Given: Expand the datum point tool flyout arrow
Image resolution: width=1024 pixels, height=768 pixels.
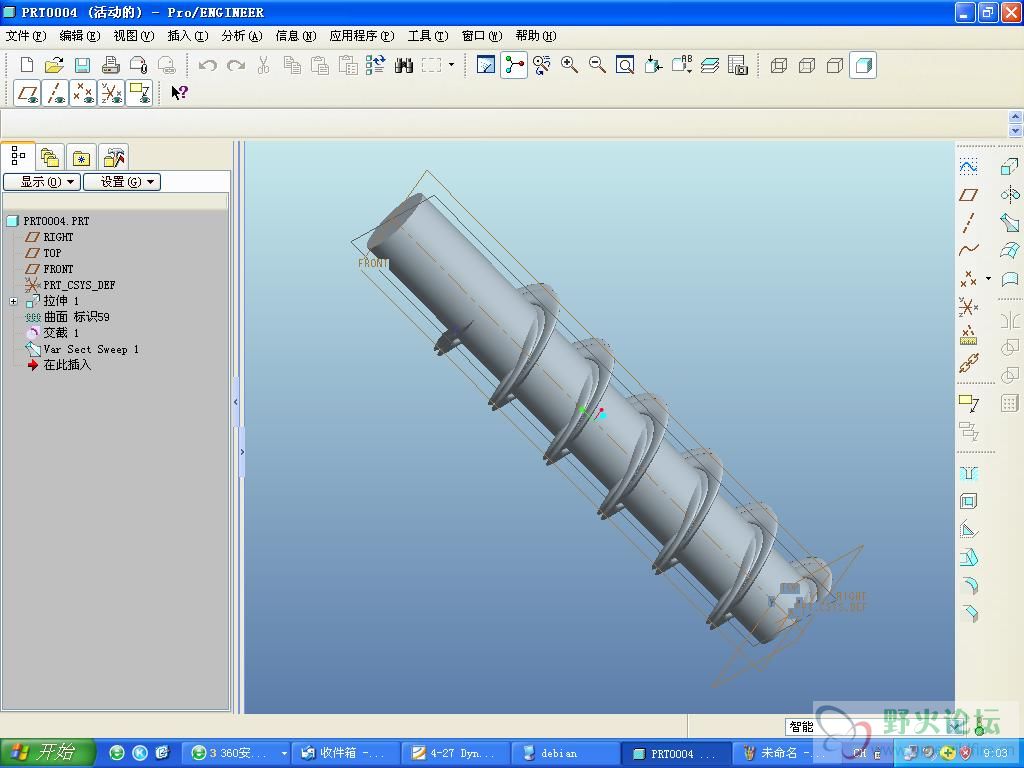Looking at the screenshot, I should coord(988,278).
